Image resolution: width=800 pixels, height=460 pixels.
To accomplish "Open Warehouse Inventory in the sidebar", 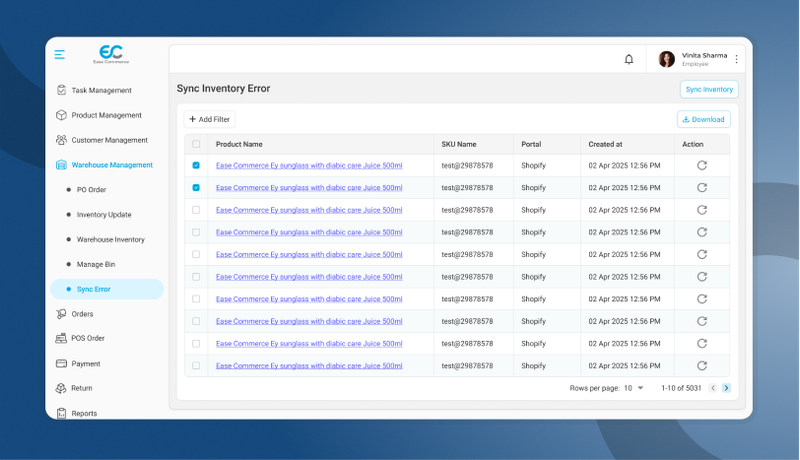I will point(111,239).
